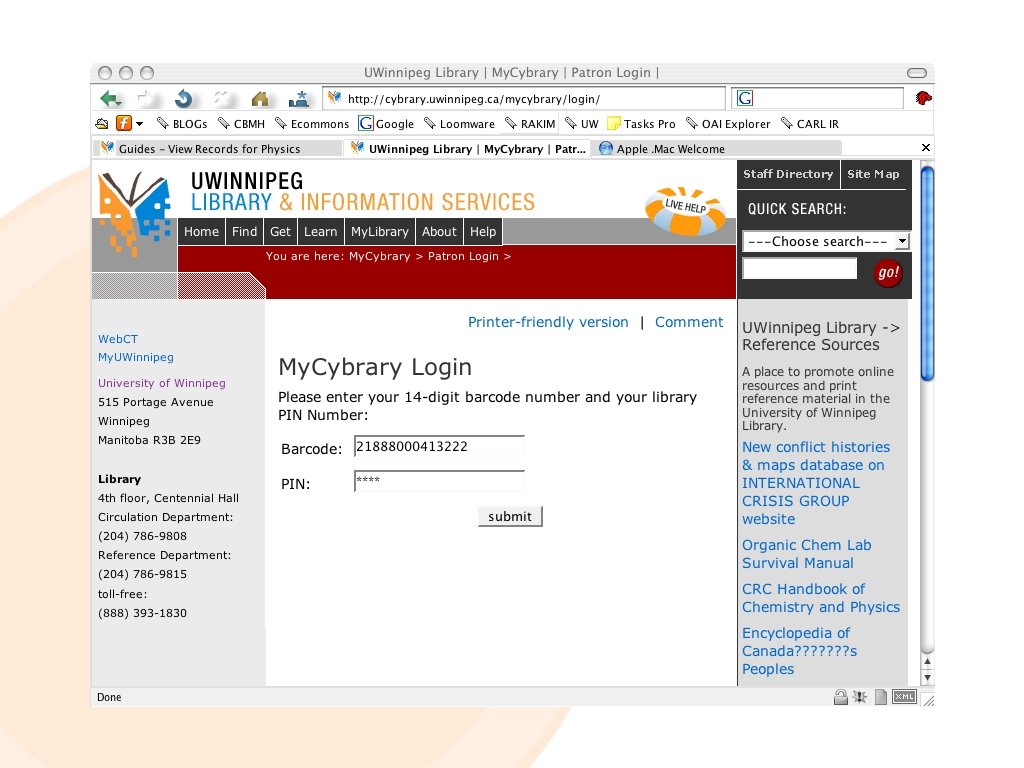The width and height of the screenshot is (1024, 768).
Task: Go to the Home page icon
Action: coord(260,99)
